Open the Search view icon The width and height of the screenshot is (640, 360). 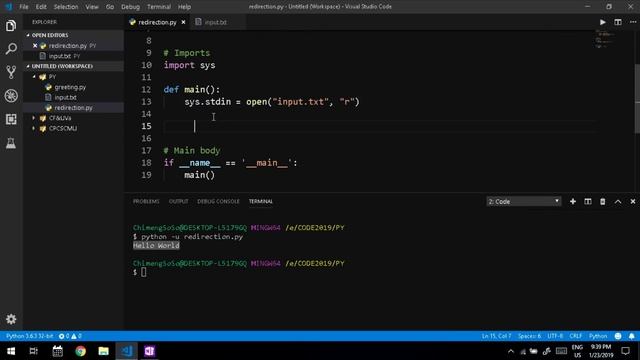[11, 49]
